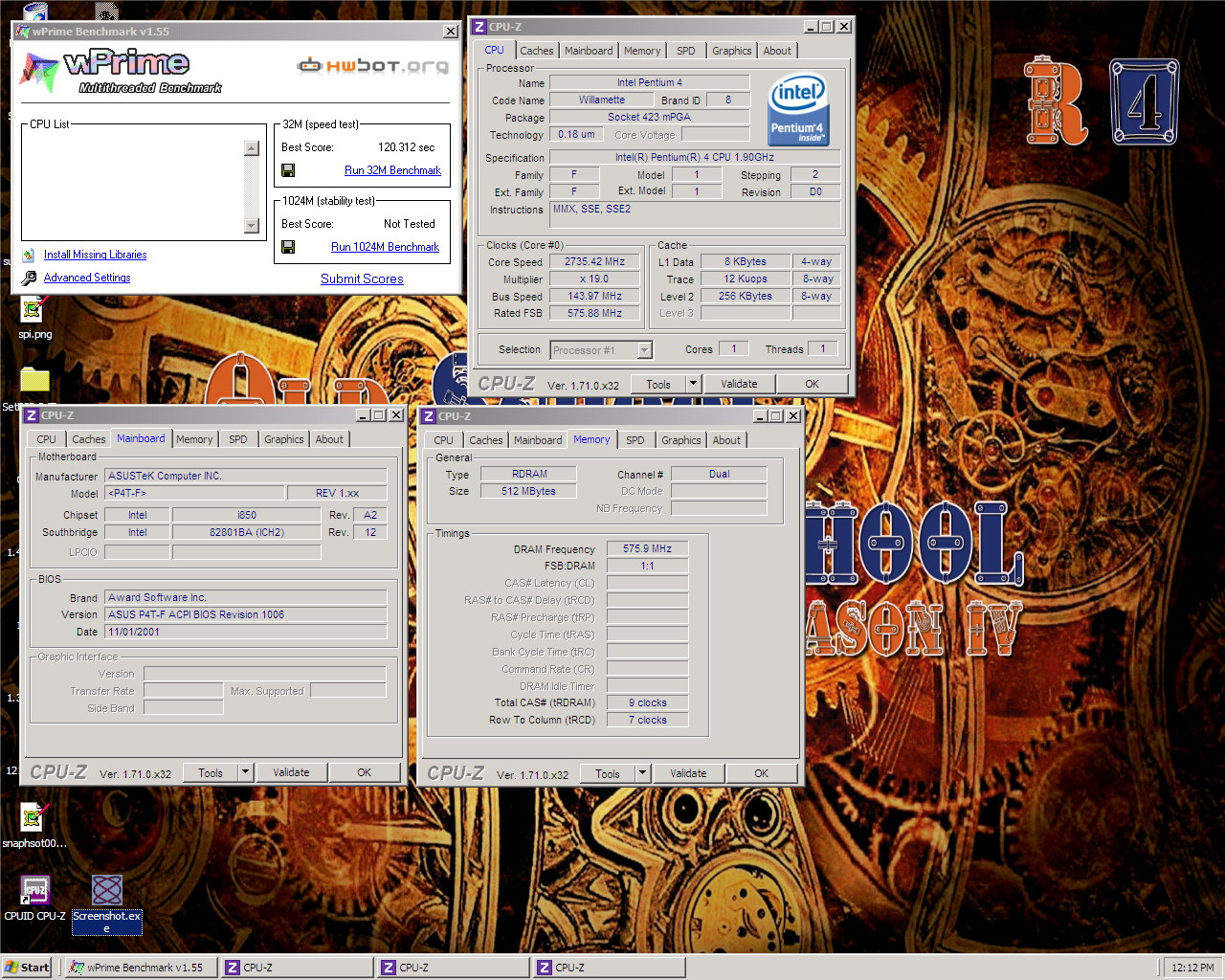1225x980 pixels.
Task: Click Validate in Memory CPU-Z window
Action: (x=688, y=773)
